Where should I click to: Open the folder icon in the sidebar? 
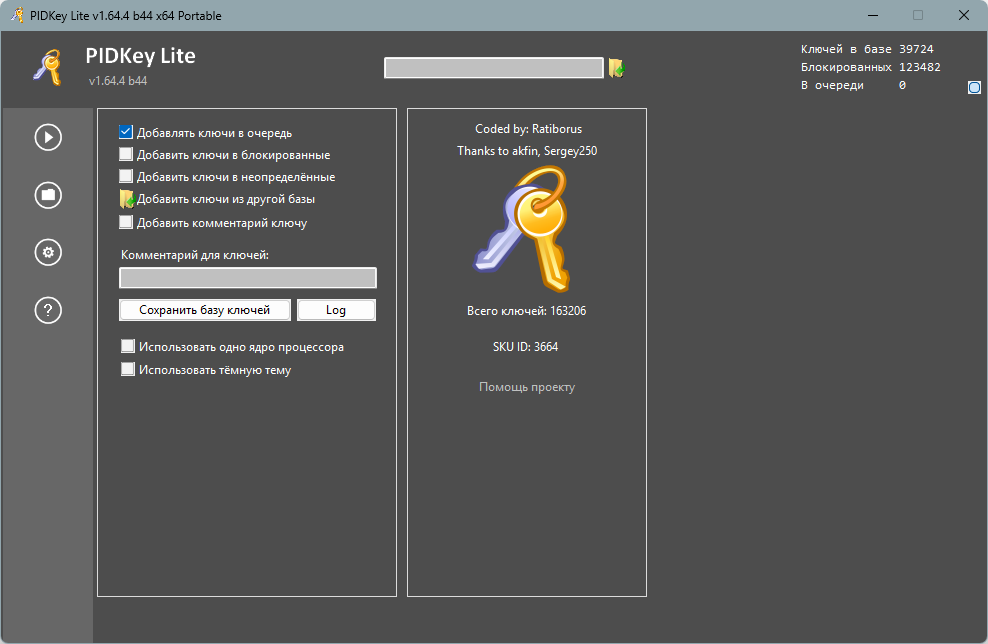tap(48, 195)
